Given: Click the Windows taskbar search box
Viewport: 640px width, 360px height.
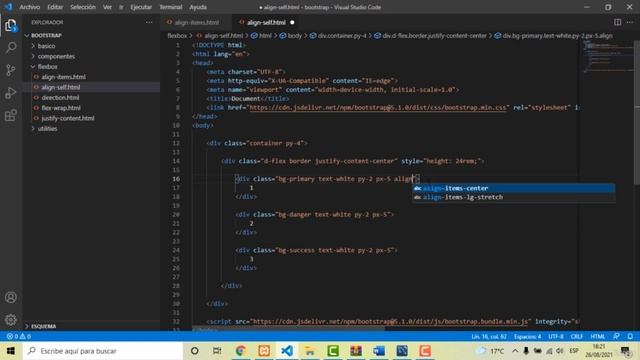Looking at the screenshot, I should click(x=103, y=351).
